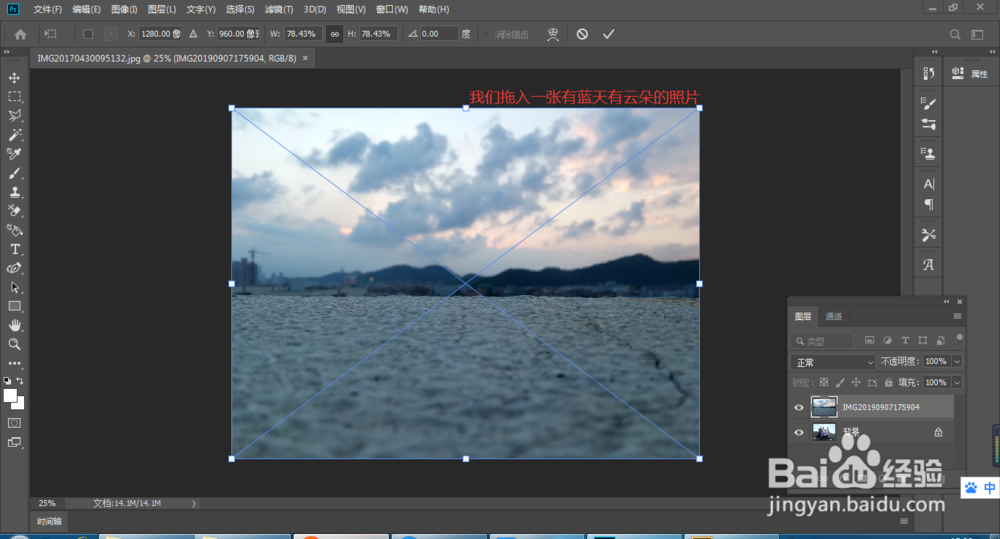This screenshot has height=539, width=1000.
Task: Select the Rectangle shape tool
Action: point(14,306)
